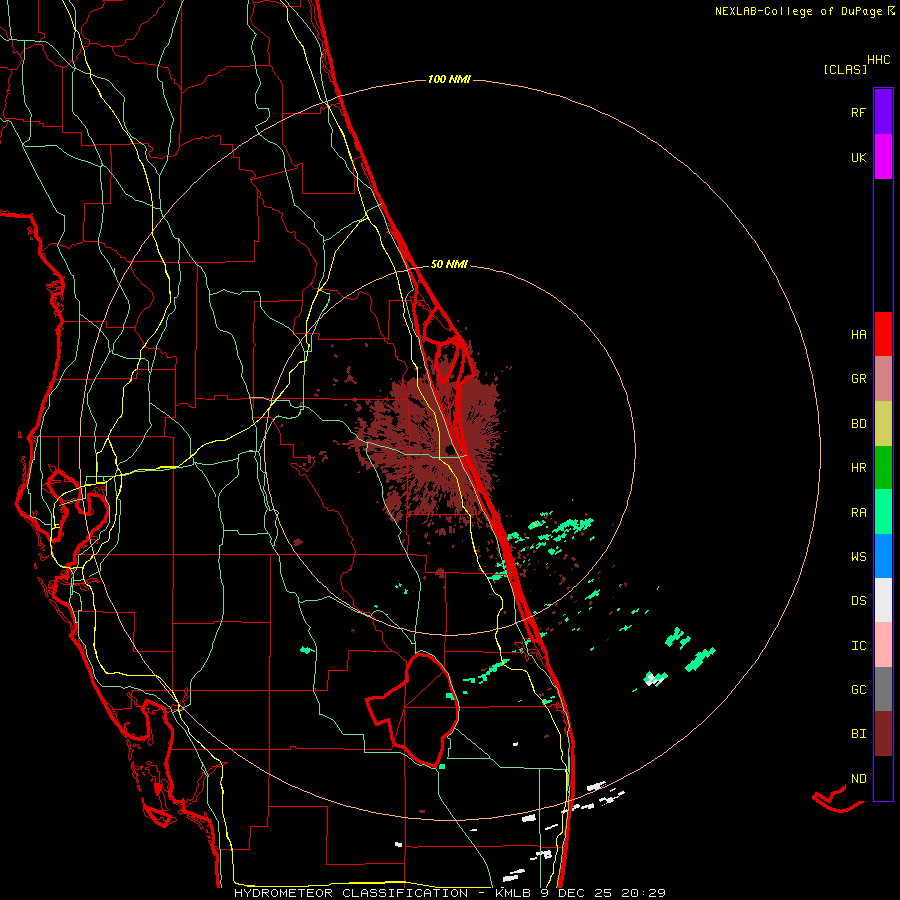This screenshot has width=900, height=900.
Task: Click the GC legend label
Action: tap(858, 690)
